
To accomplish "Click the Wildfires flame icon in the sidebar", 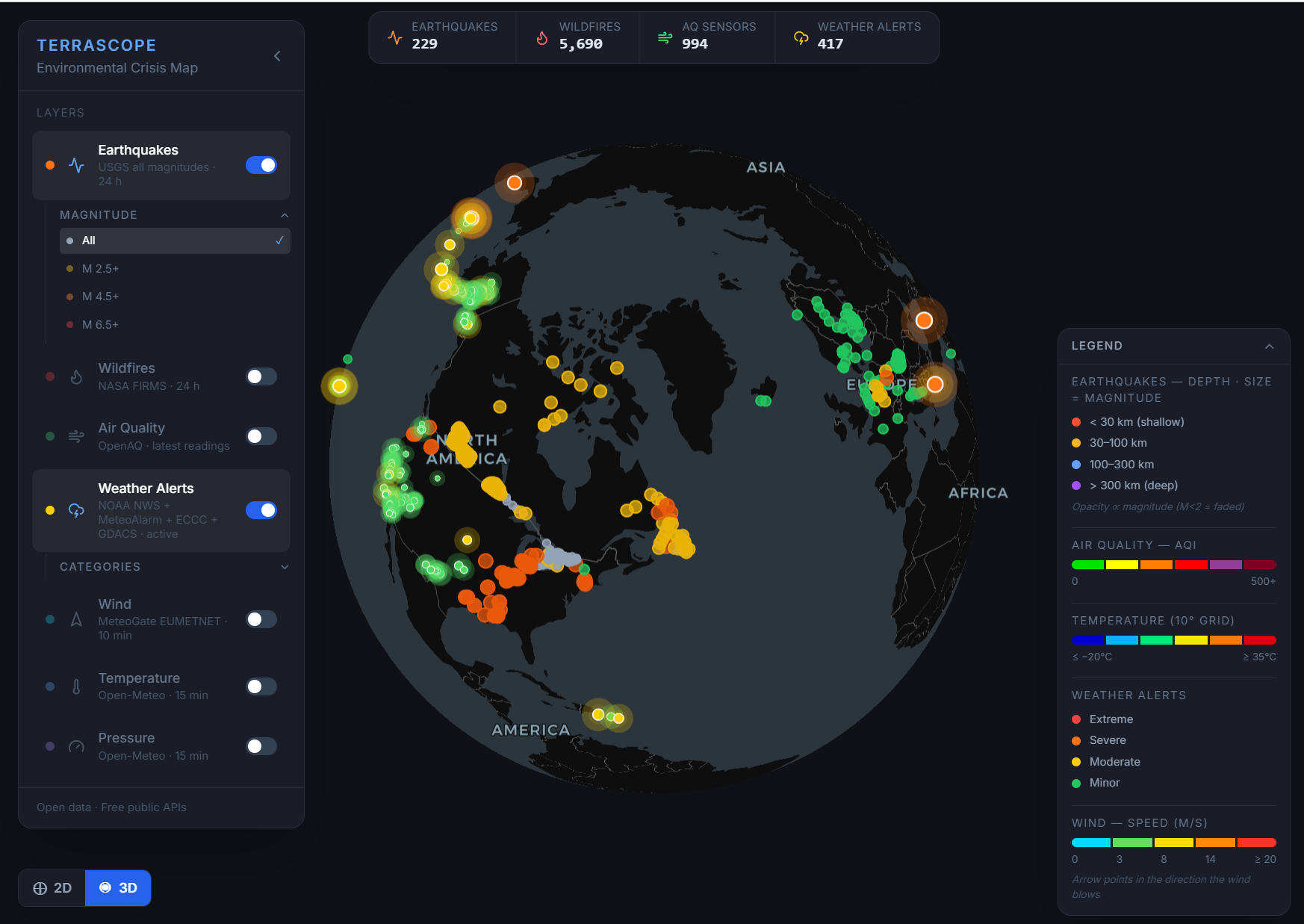I will click(x=76, y=376).
